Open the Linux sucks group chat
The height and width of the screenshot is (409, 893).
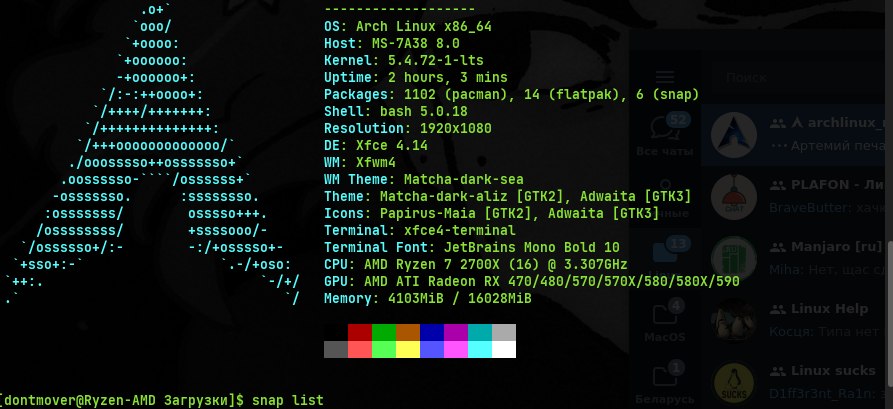click(x=794, y=379)
